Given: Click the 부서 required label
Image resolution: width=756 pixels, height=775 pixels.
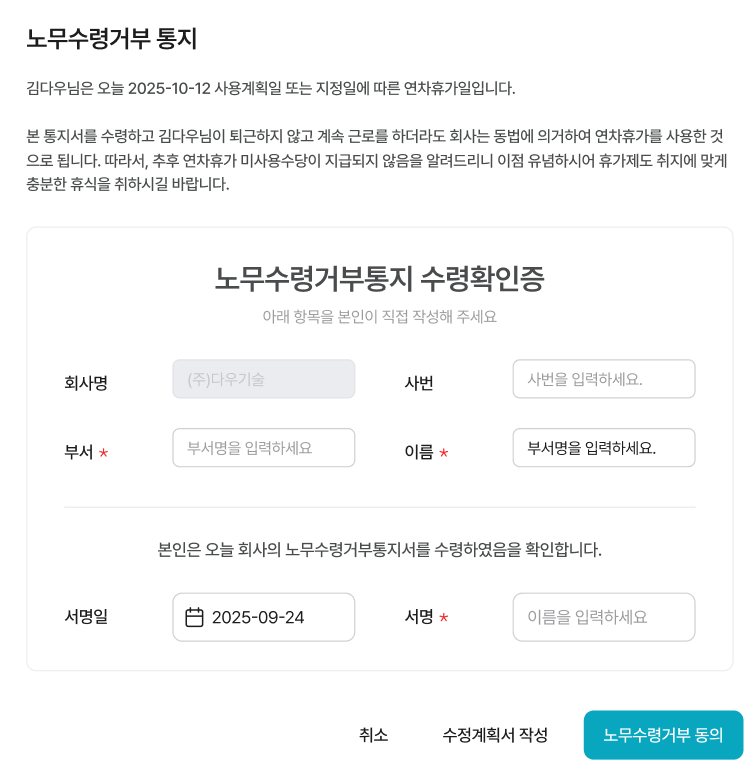Looking at the screenshot, I should (80, 452).
